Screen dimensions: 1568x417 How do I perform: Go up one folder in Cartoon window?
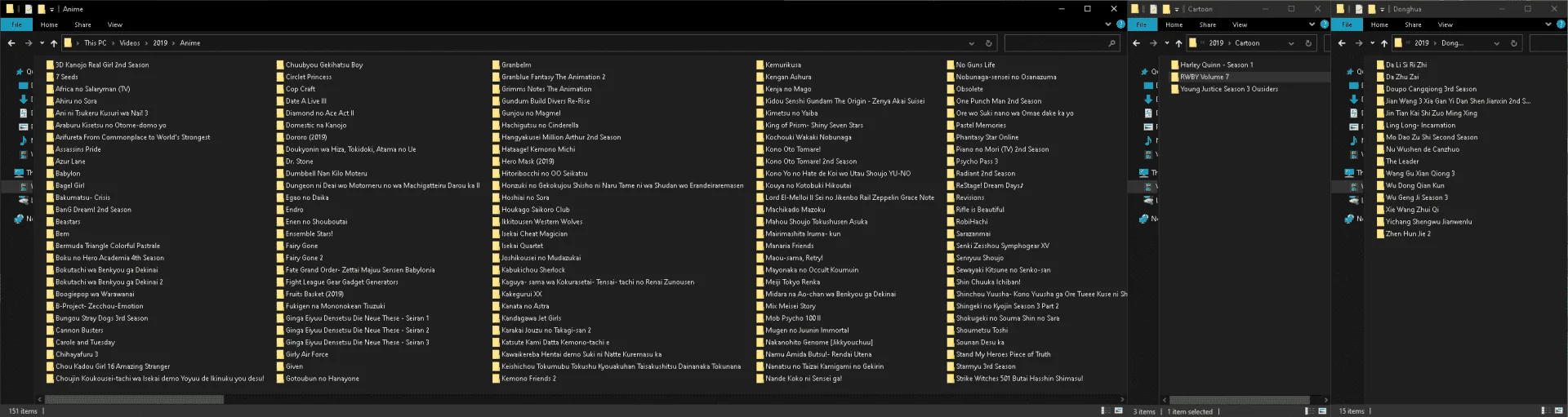[1178, 43]
